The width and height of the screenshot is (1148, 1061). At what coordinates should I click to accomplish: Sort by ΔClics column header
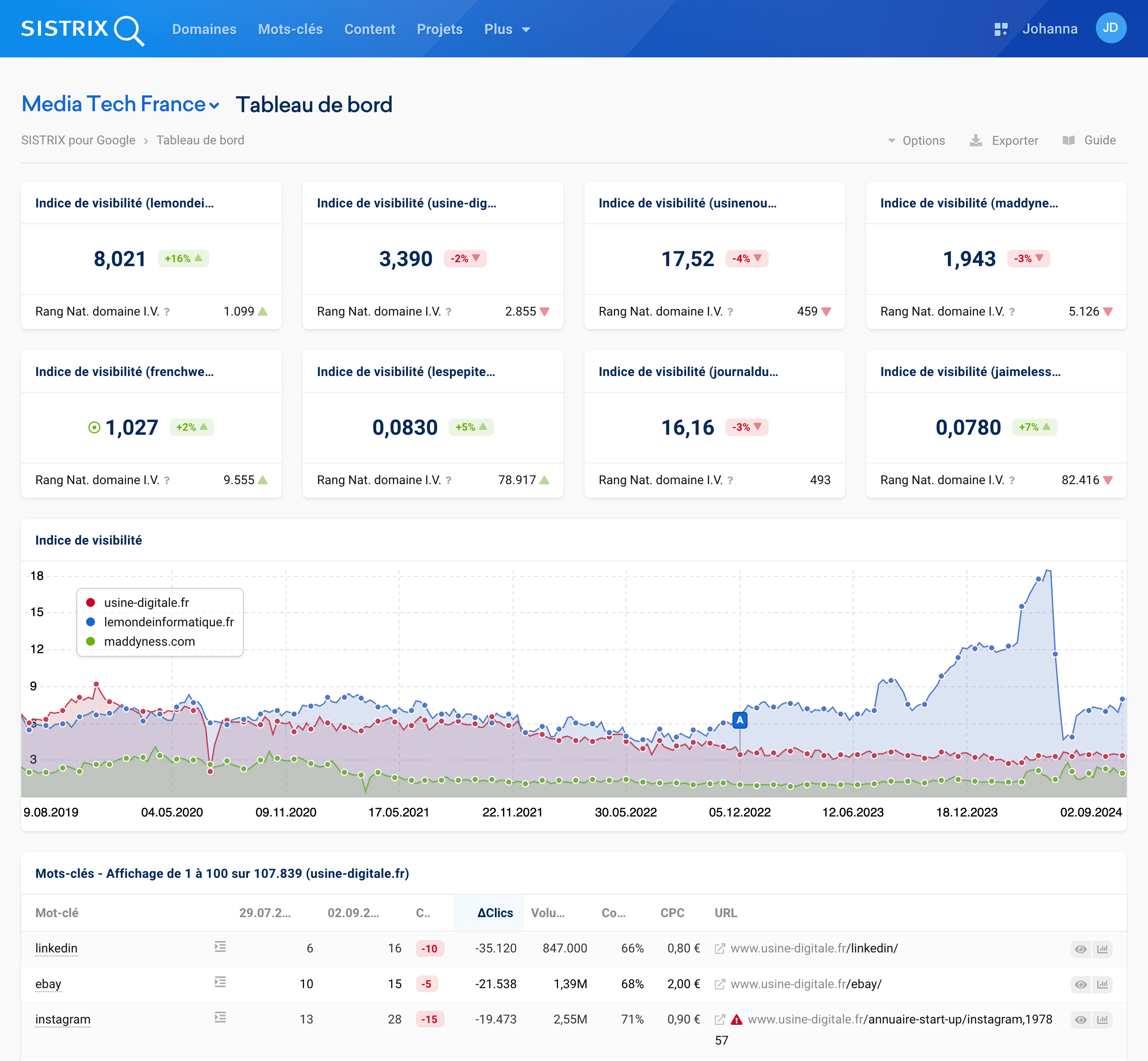[x=495, y=913]
